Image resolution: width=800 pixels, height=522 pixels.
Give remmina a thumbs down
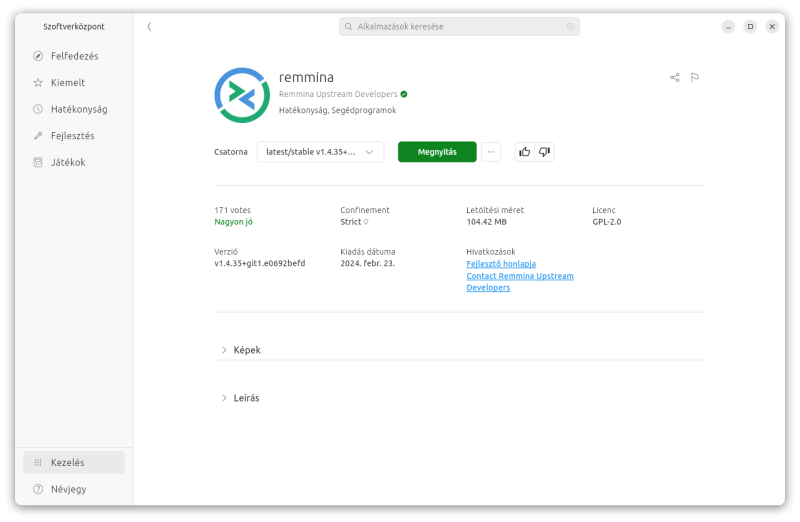tap(544, 152)
